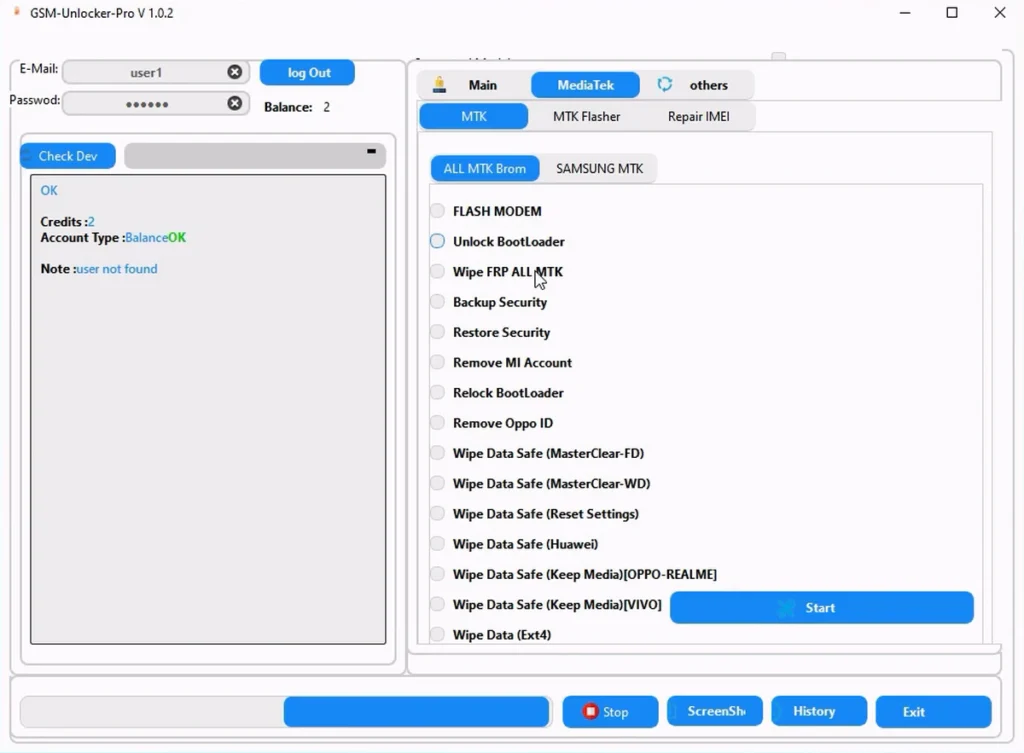Screen dimensions: 1024x753
Task: Switch to the MTK Flasher tab
Action: point(586,116)
